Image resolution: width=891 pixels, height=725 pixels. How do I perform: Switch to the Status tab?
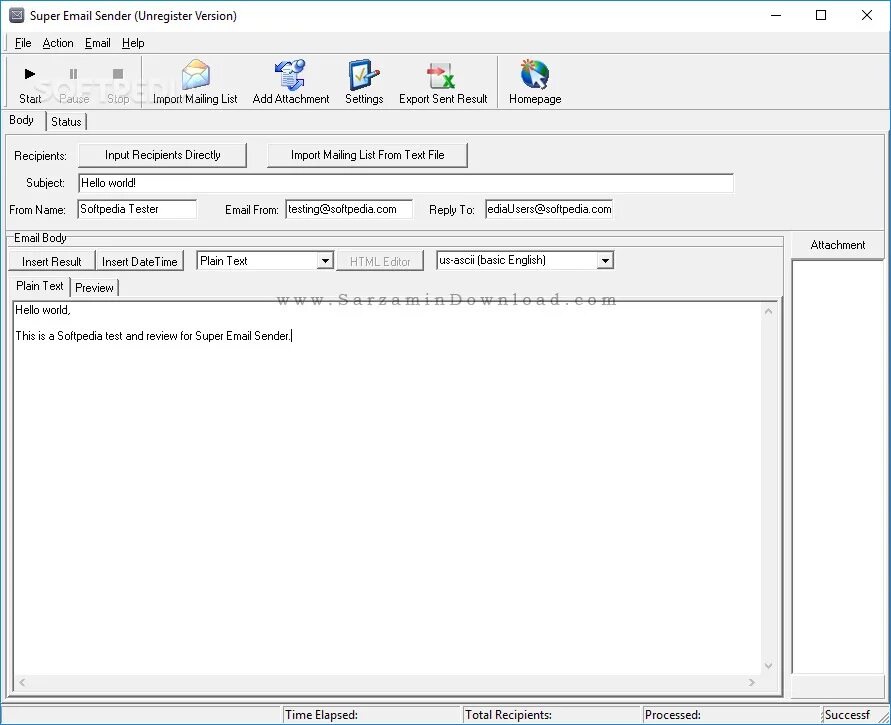(x=66, y=122)
